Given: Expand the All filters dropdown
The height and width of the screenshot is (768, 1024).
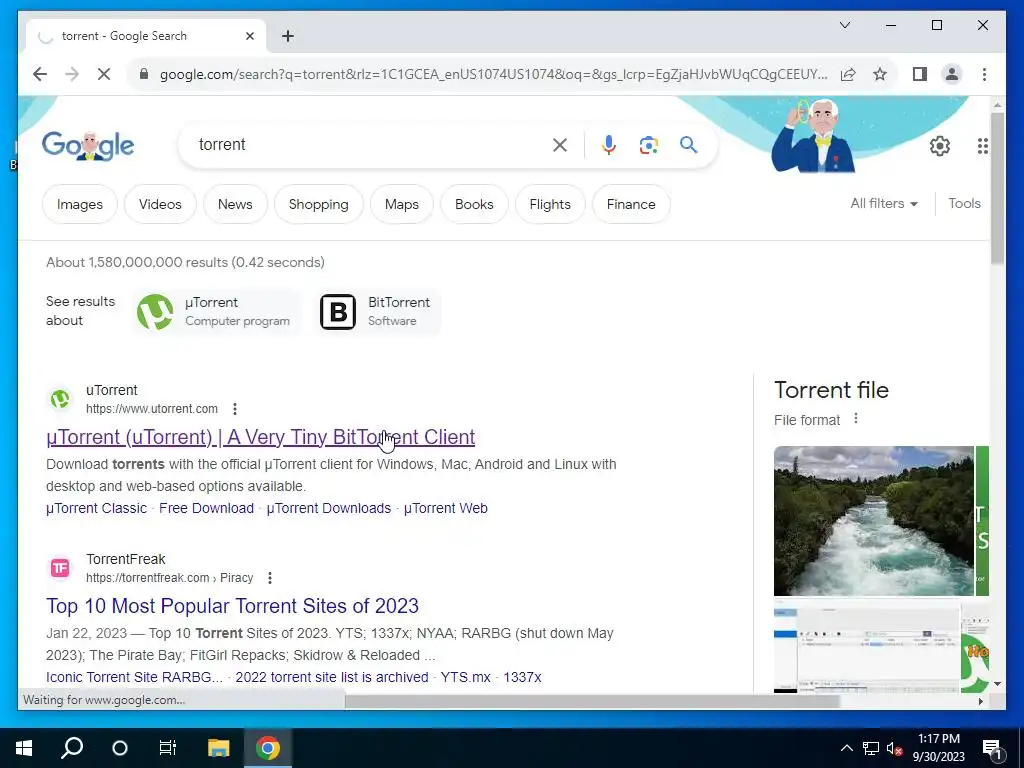Looking at the screenshot, I should click(x=884, y=204).
